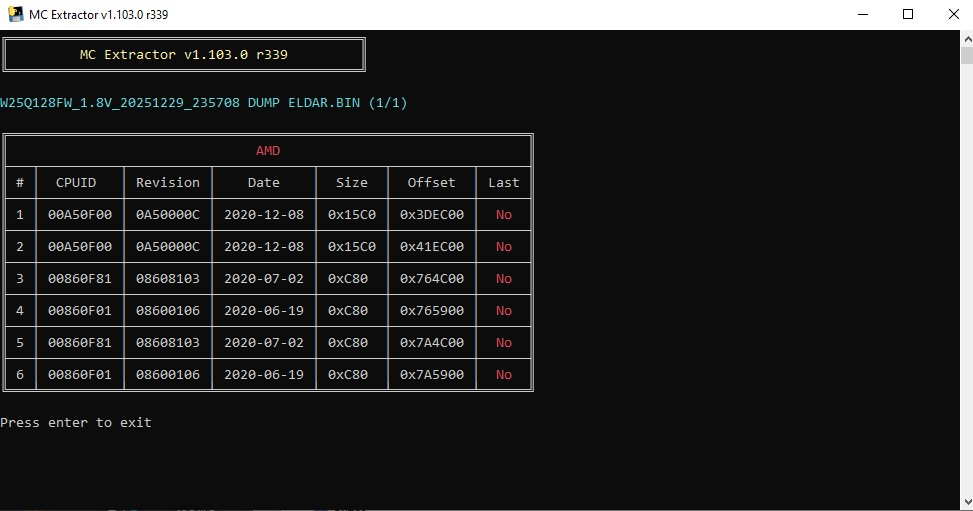The width and height of the screenshot is (973, 511).
Task: Click the vertical scrollbar thumb
Action: point(966,58)
